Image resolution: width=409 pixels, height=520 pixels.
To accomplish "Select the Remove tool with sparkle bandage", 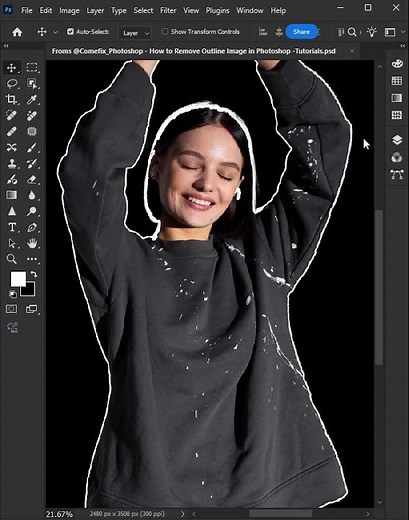I will click(32, 115).
